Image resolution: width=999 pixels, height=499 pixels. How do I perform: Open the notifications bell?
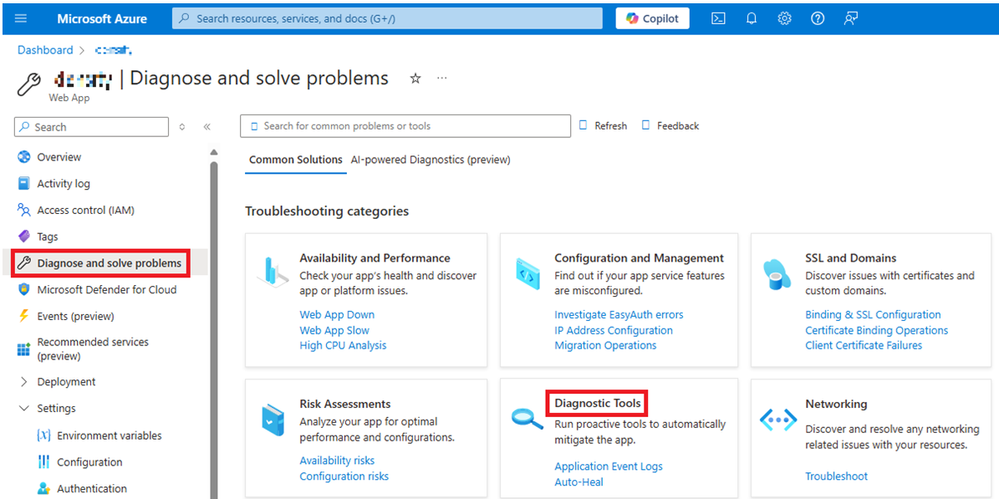pos(751,18)
